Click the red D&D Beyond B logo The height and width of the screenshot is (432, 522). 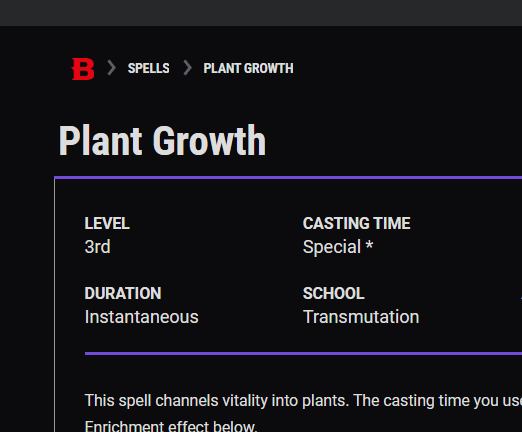click(83, 69)
